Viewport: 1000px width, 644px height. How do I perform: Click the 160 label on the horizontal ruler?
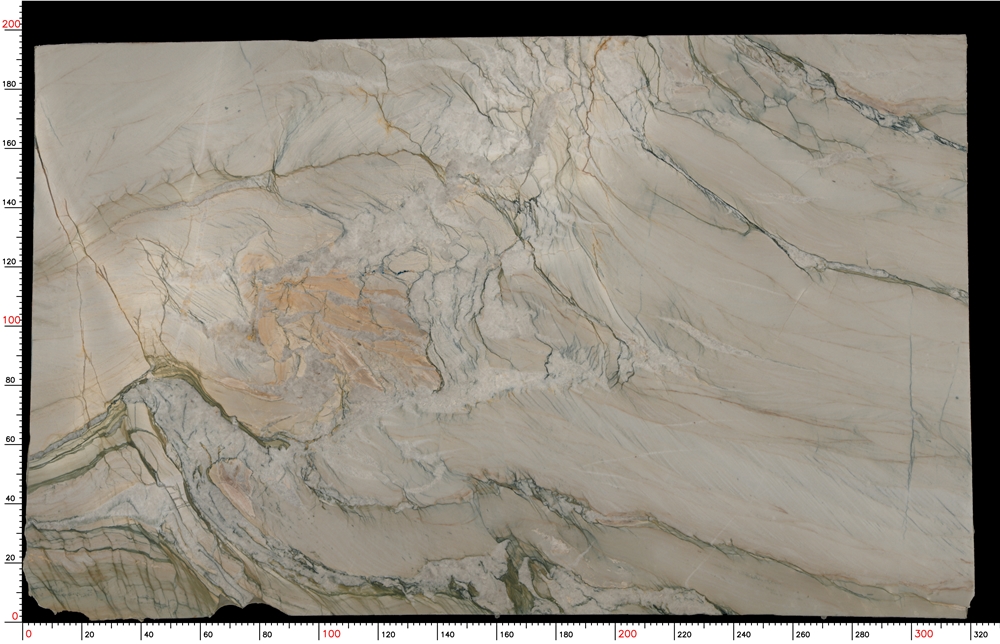[x=509, y=634]
